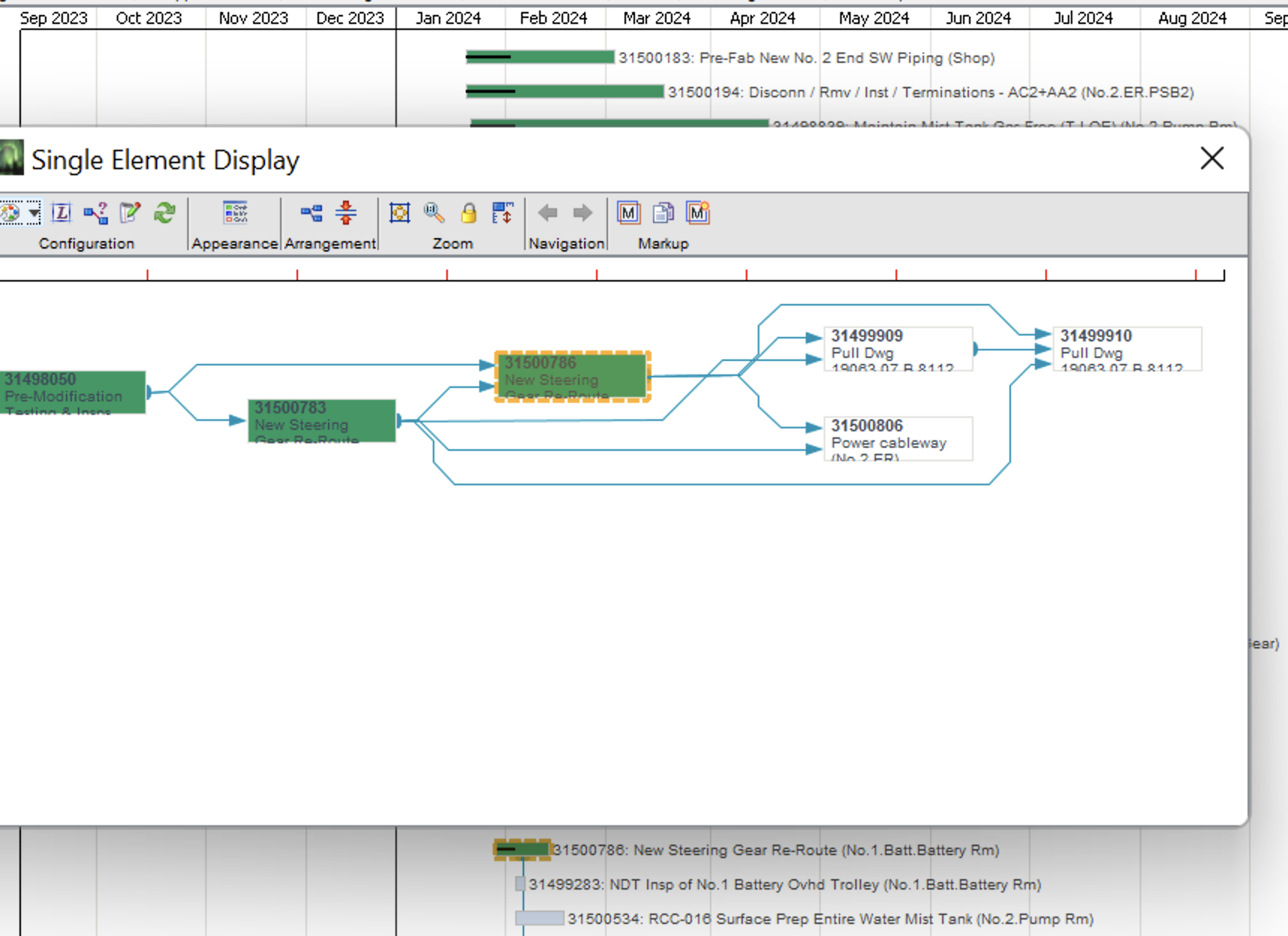Screen dimensions: 1288x936
Task: Click the node query icon with question mark
Action: coord(96,213)
